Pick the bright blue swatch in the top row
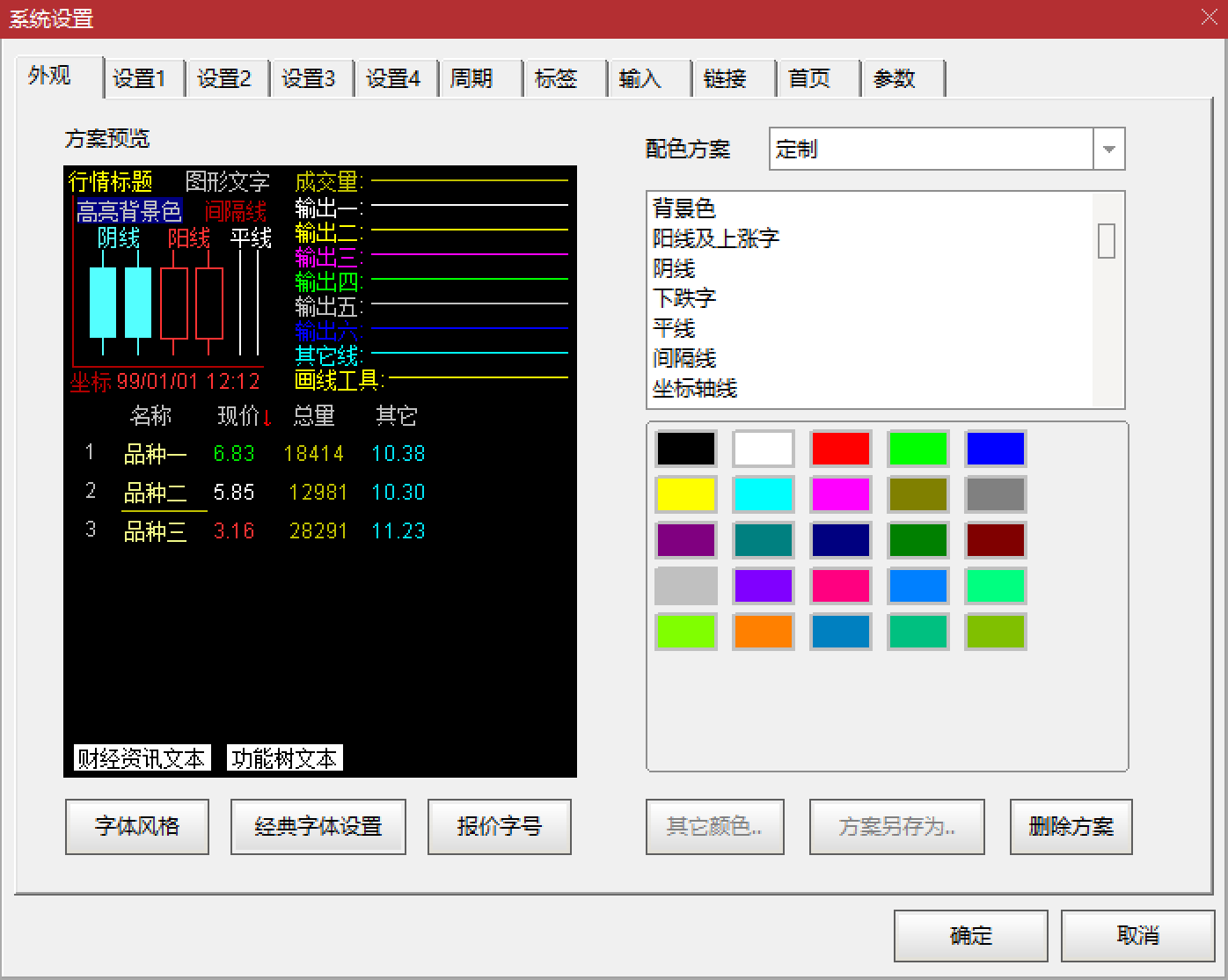This screenshot has width=1228, height=980. (996, 449)
